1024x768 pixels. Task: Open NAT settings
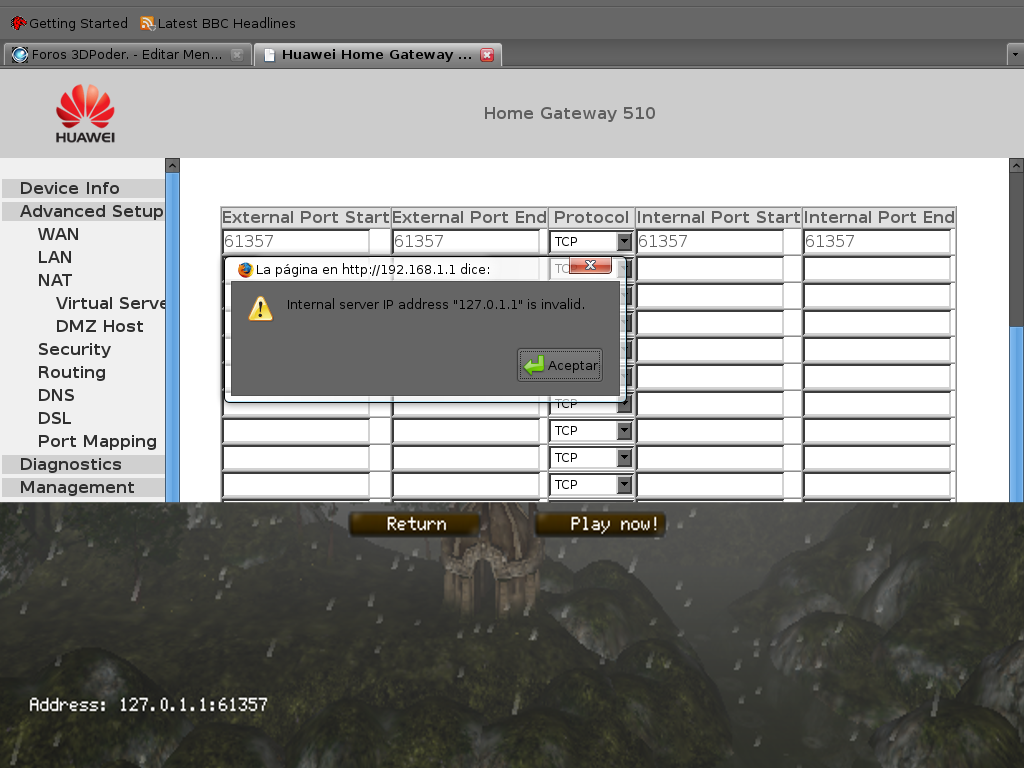55,280
